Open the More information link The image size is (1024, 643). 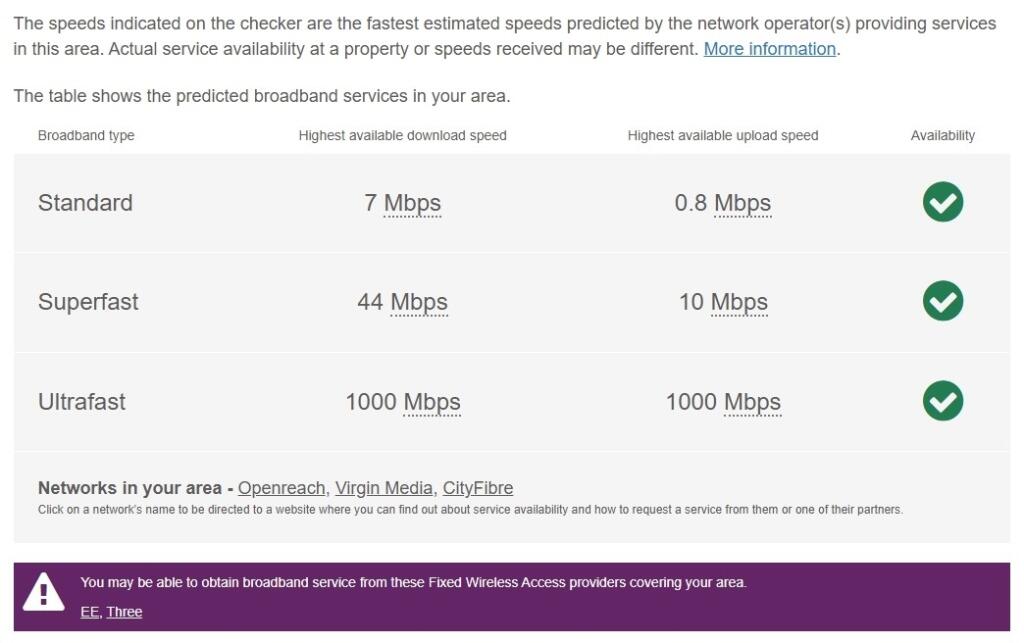coord(768,48)
